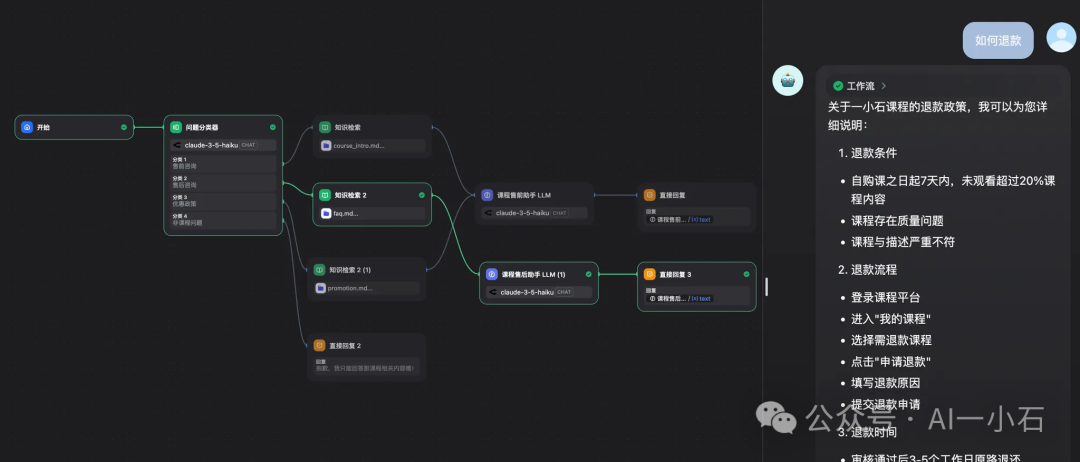Click claude-3-5-haiku in 课程售后助手 LLM (1)
Screen dimensions: 1080x462
point(527,292)
